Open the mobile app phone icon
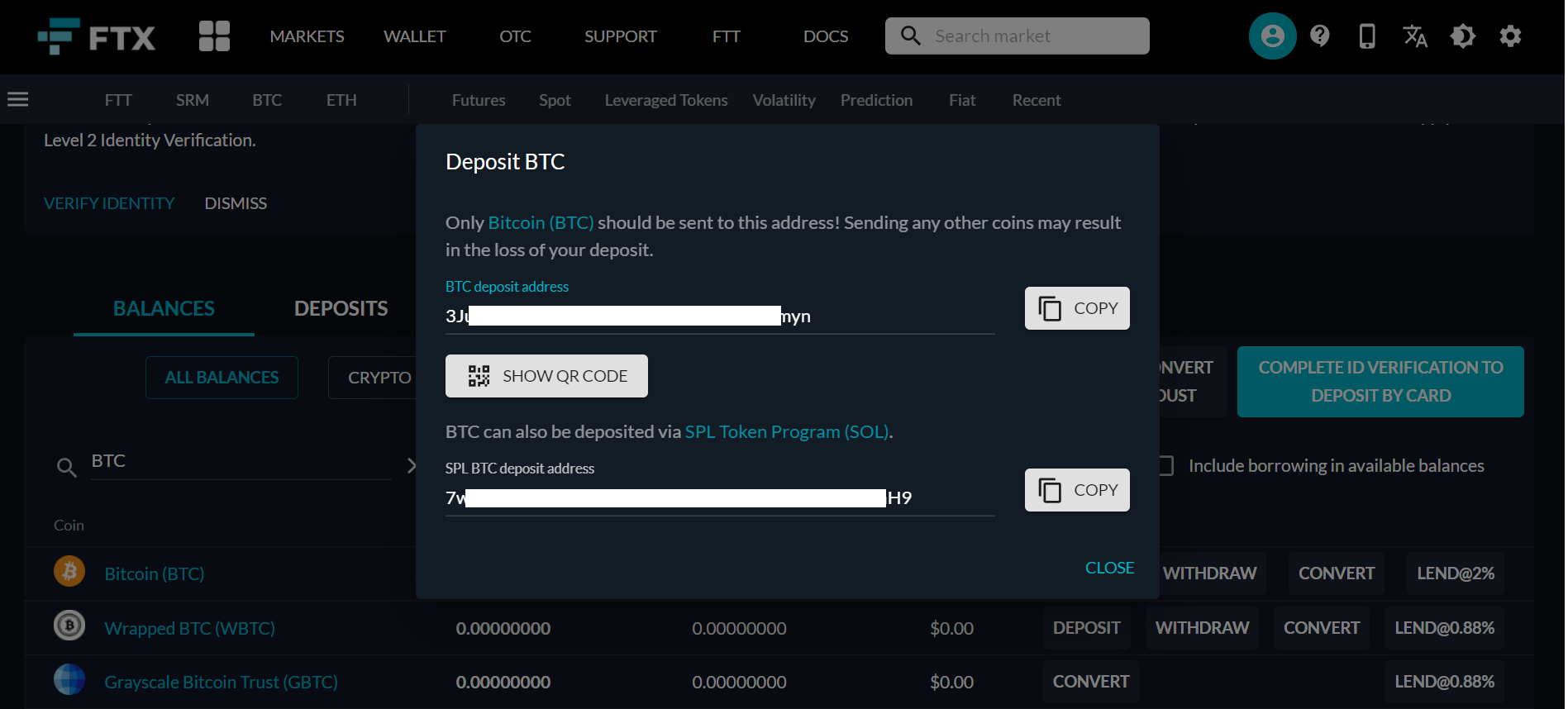This screenshot has width=1568, height=709. pyautogui.click(x=1367, y=36)
